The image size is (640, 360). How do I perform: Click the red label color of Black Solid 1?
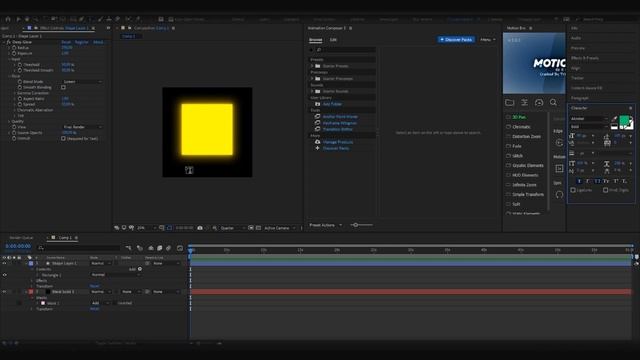click(31, 292)
